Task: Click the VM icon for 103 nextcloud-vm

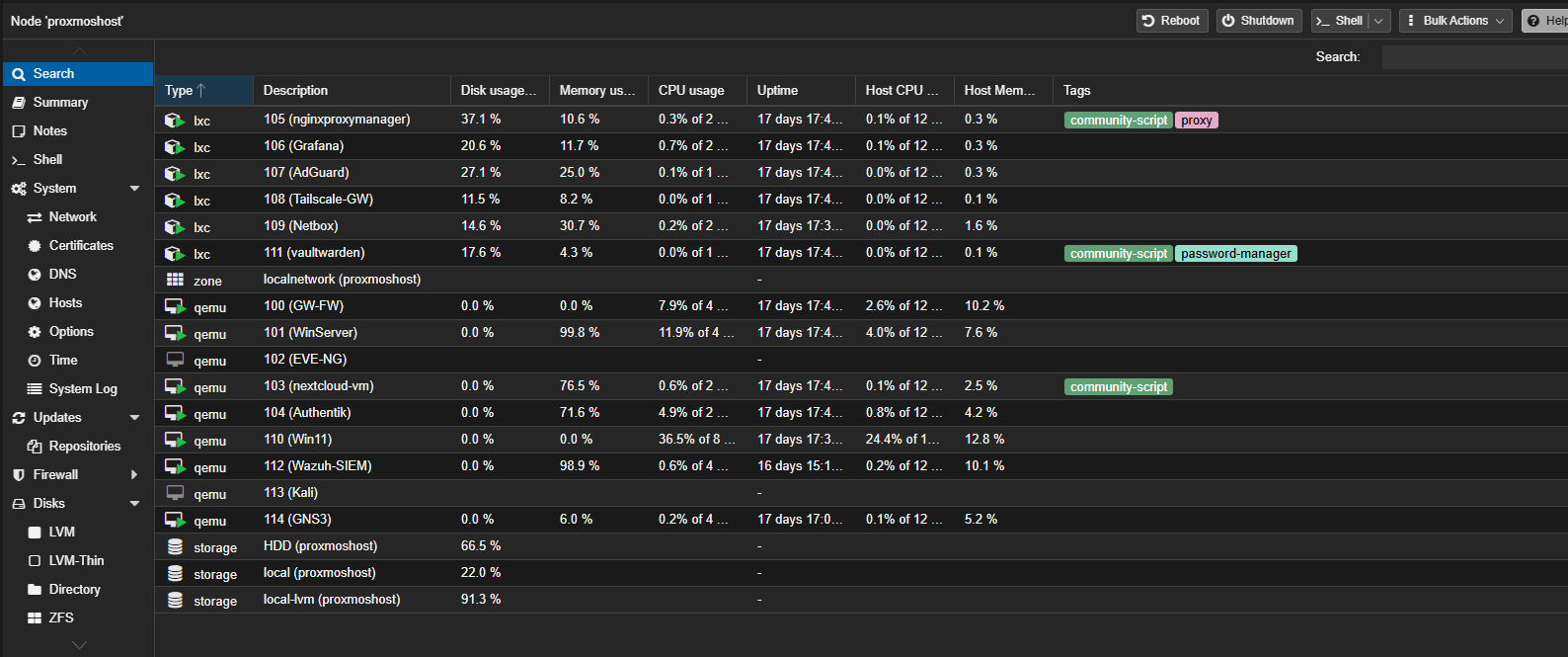Action: 175,386
